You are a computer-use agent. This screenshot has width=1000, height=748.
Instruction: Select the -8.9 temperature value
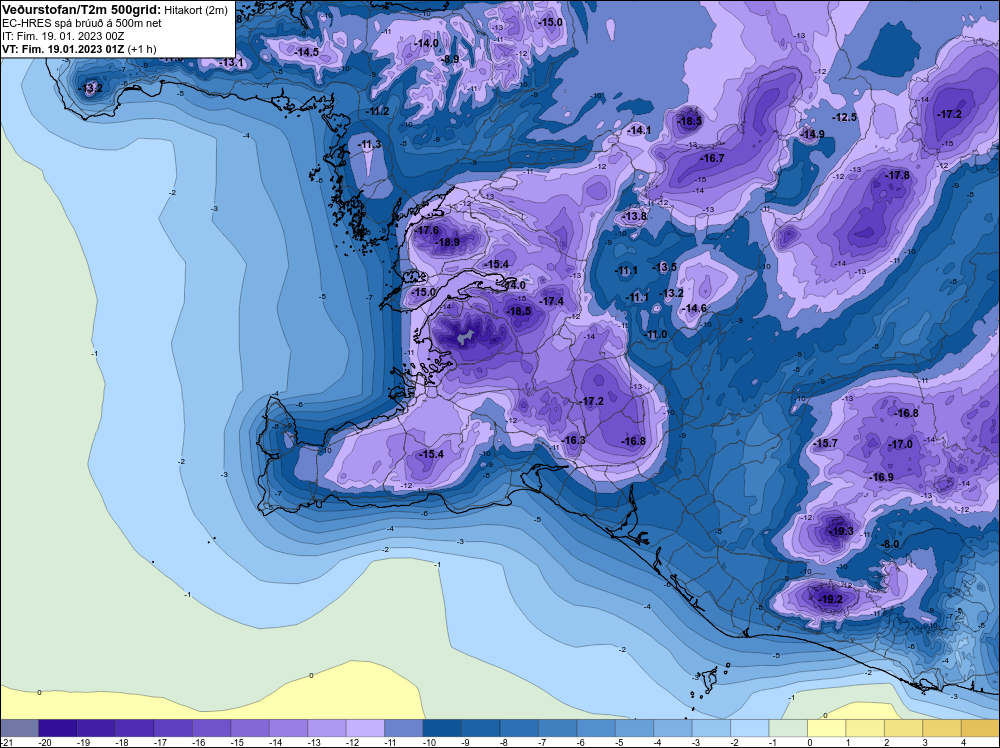coord(451,59)
